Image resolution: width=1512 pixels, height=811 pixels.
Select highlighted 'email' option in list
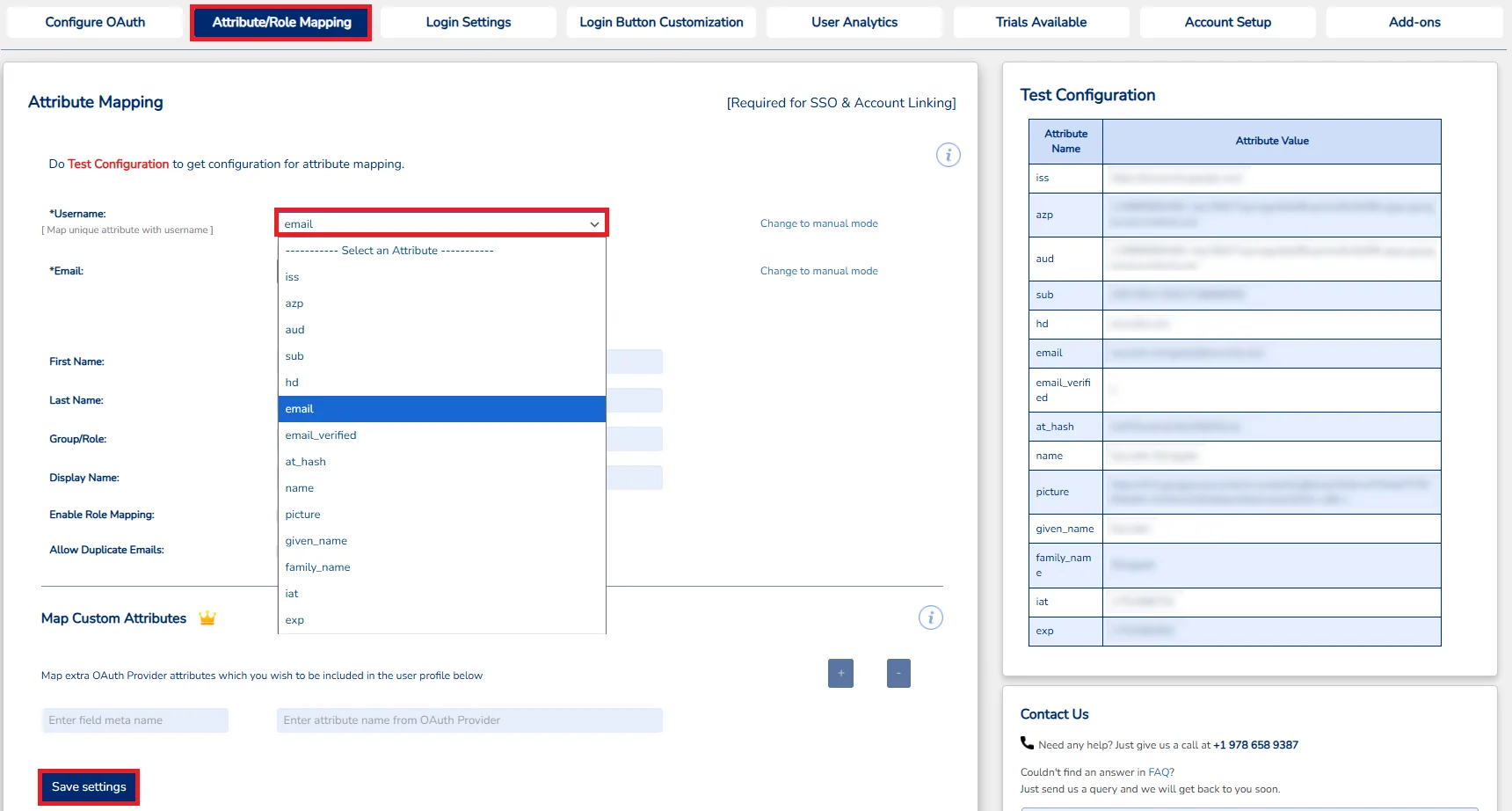coord(441,409)
